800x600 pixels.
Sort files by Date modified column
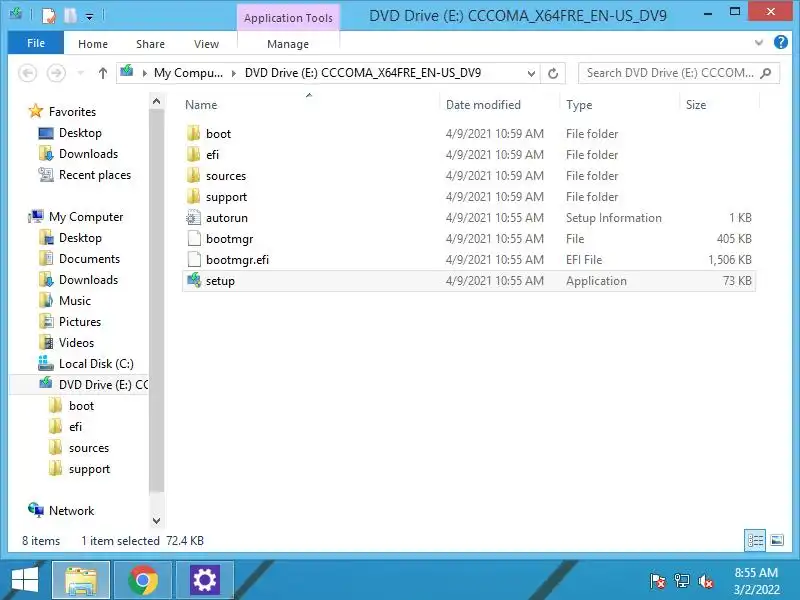pyautogui.click(x=483, y=105)
